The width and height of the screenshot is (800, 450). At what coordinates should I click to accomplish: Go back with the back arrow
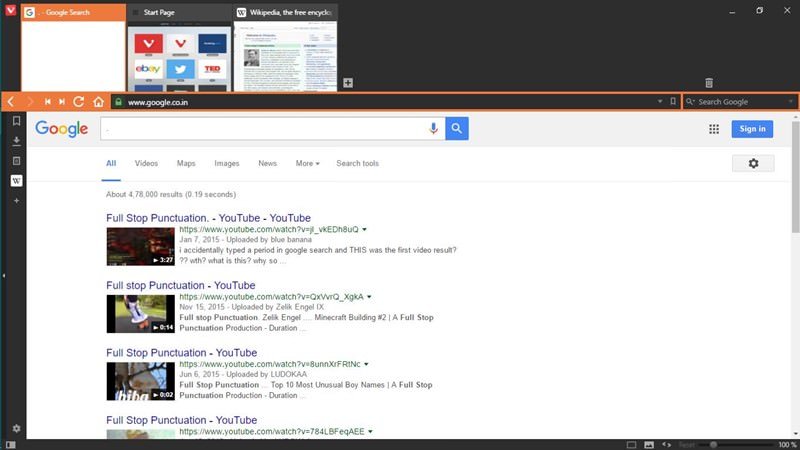11,102
